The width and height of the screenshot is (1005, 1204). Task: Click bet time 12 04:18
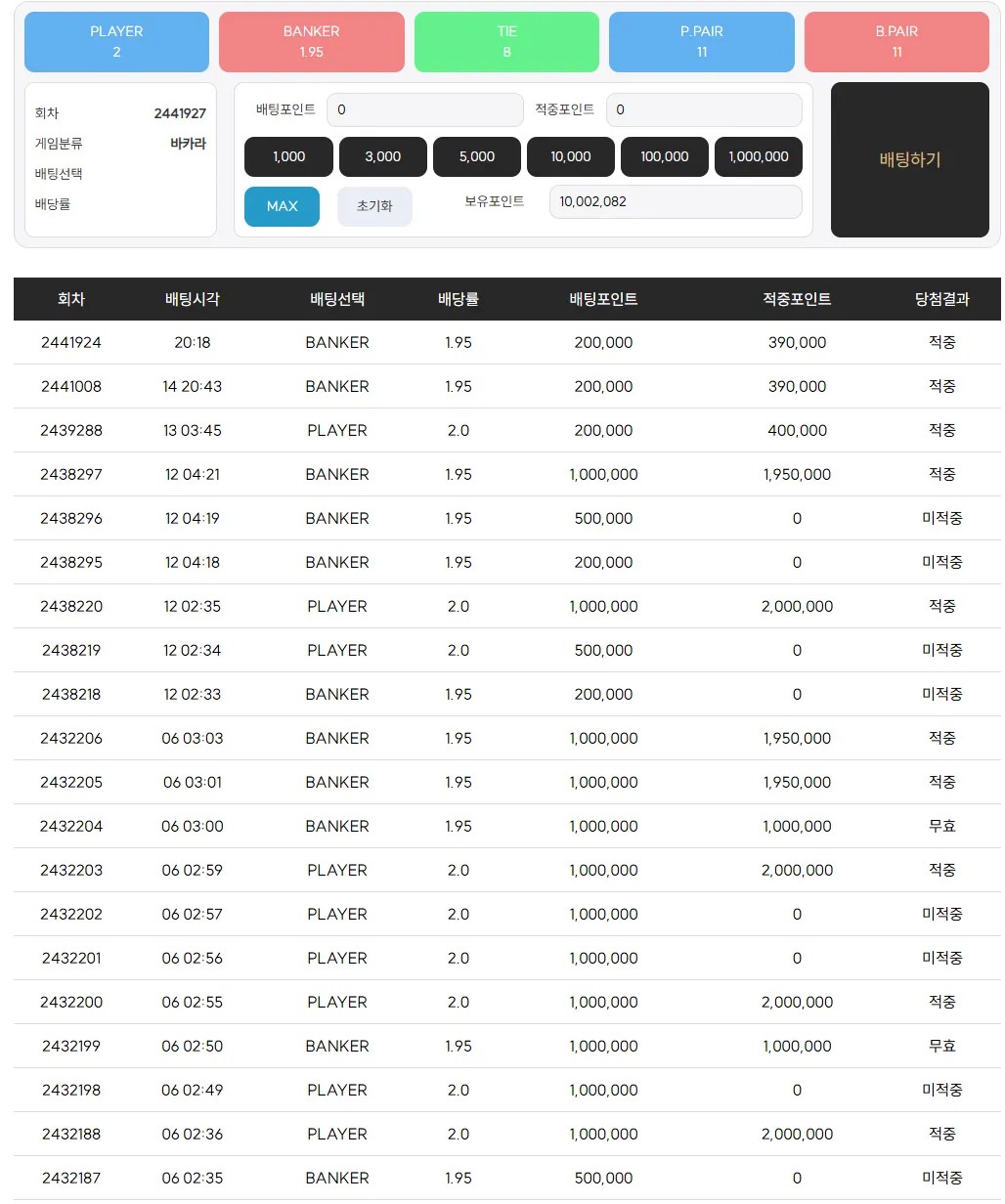coord(193,562)
